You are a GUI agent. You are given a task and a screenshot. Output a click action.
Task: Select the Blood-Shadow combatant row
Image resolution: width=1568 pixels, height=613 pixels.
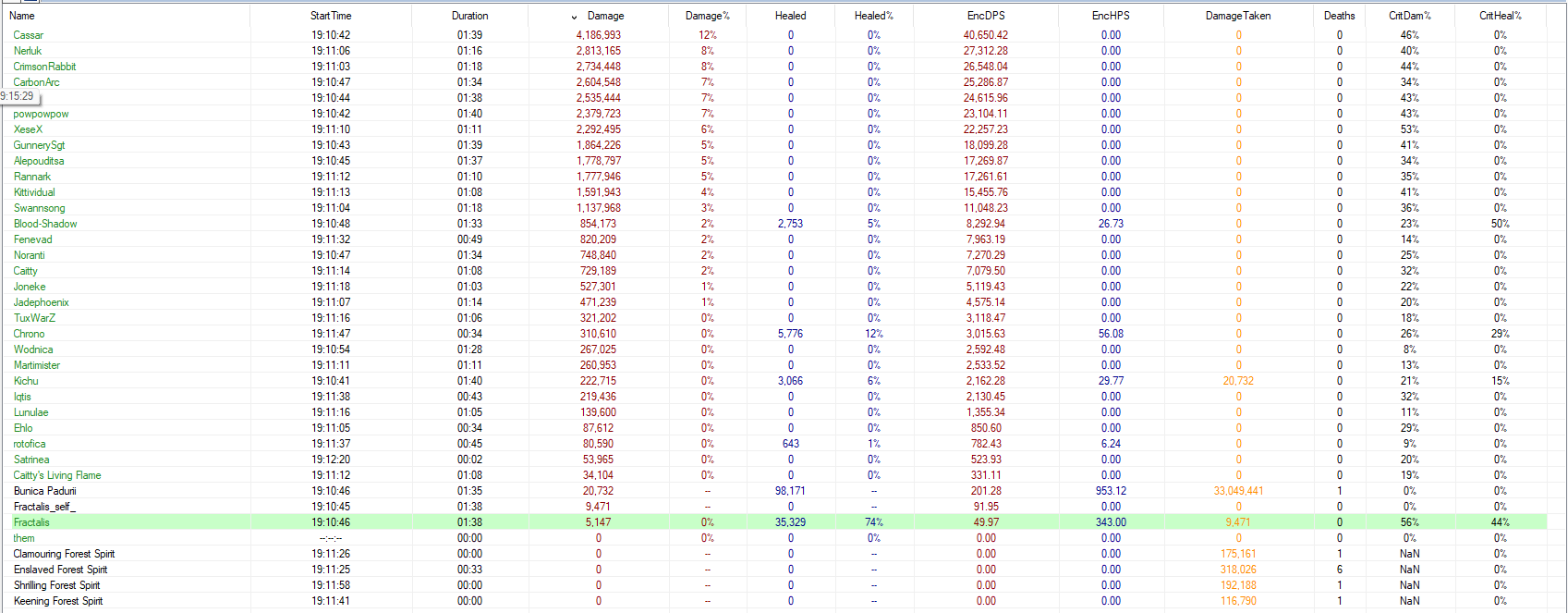(45, 224)
